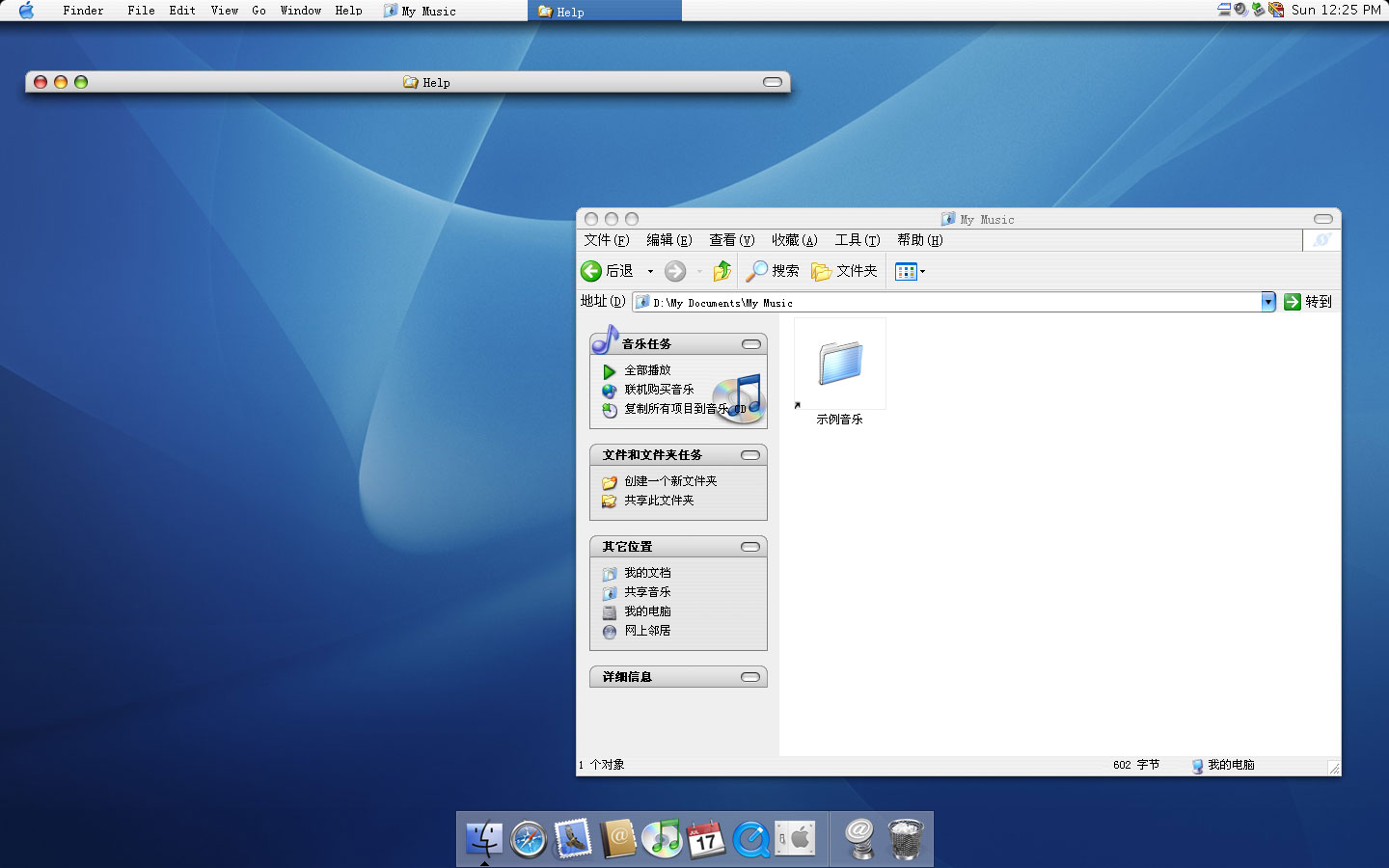The width and height of the screenshot is (1389, 868).
Task: Open the Window menu in top bar
Action: (x=301, y=11)
